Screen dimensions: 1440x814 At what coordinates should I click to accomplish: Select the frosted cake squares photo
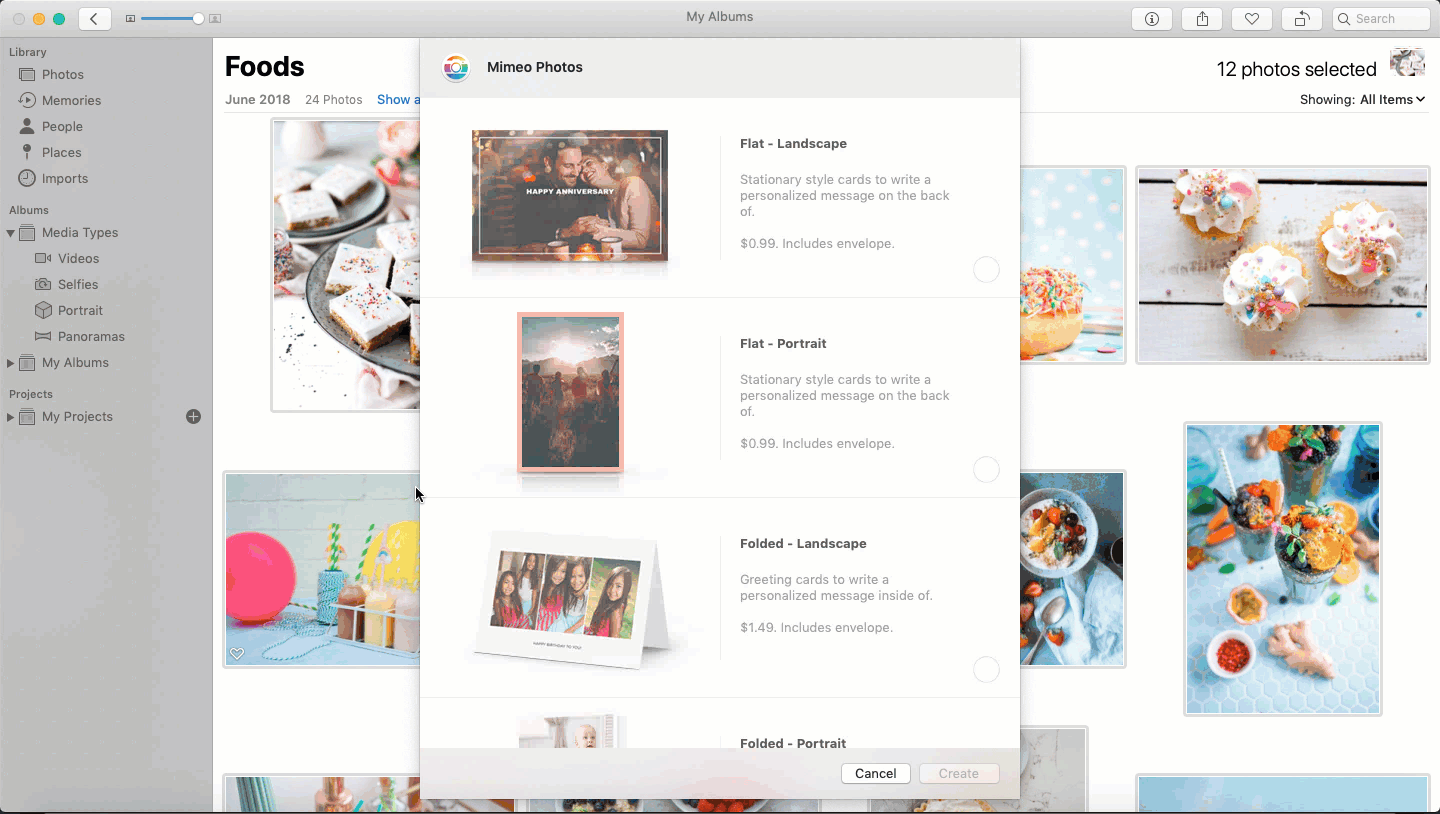[346, 265]
